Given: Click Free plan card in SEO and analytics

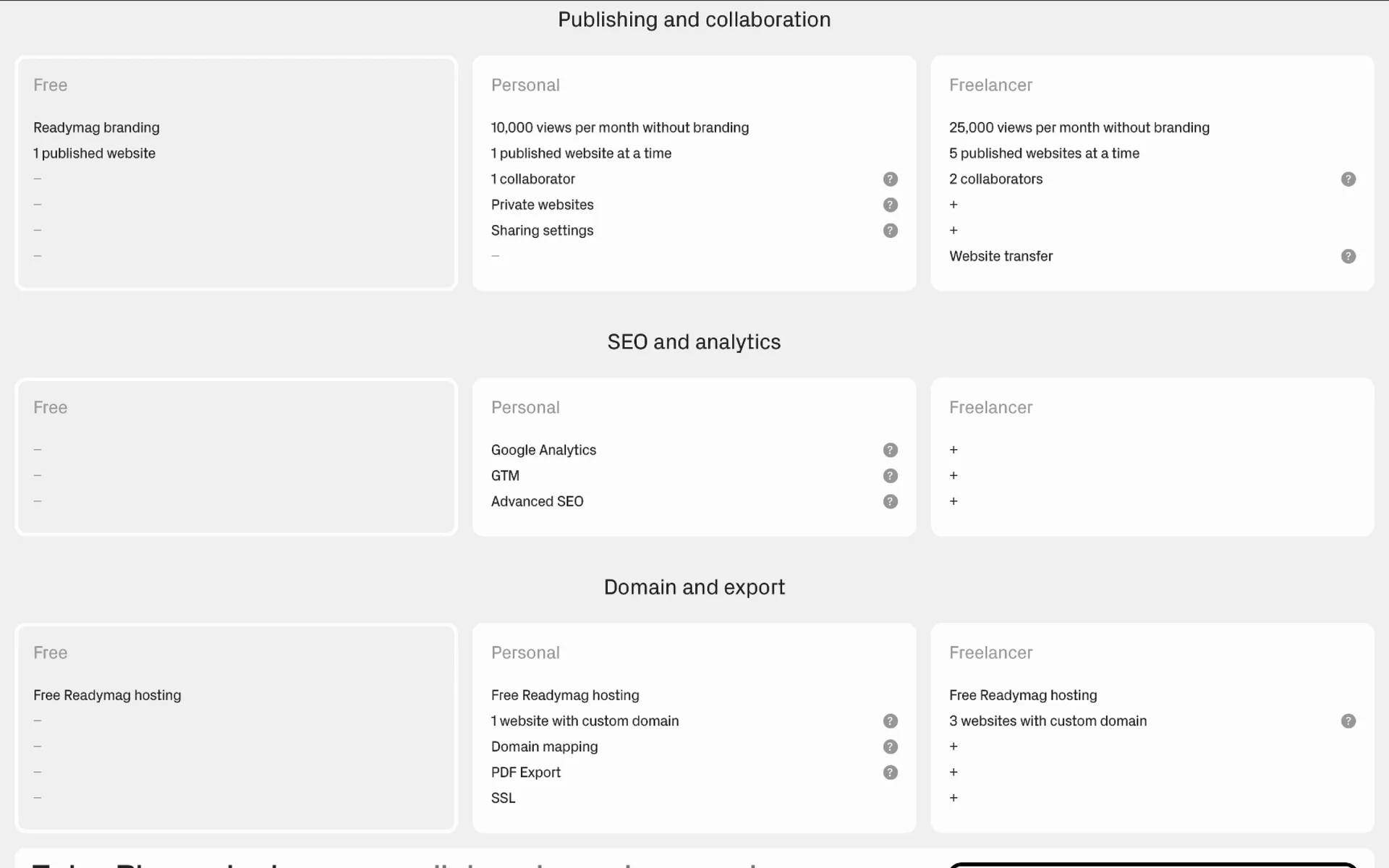Looking at the screenshot, I should 236,457.
